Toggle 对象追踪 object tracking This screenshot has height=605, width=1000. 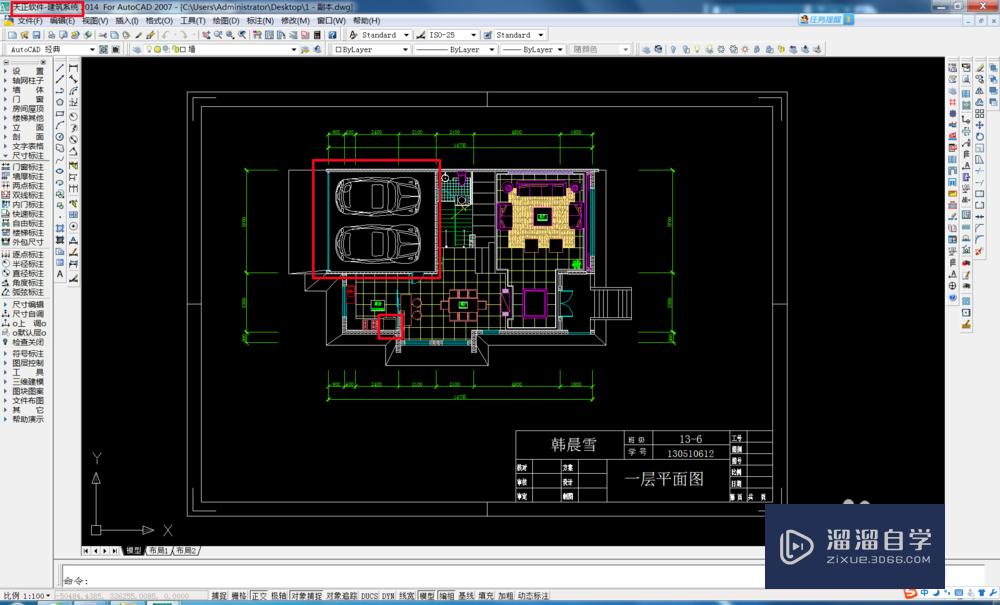342,595
